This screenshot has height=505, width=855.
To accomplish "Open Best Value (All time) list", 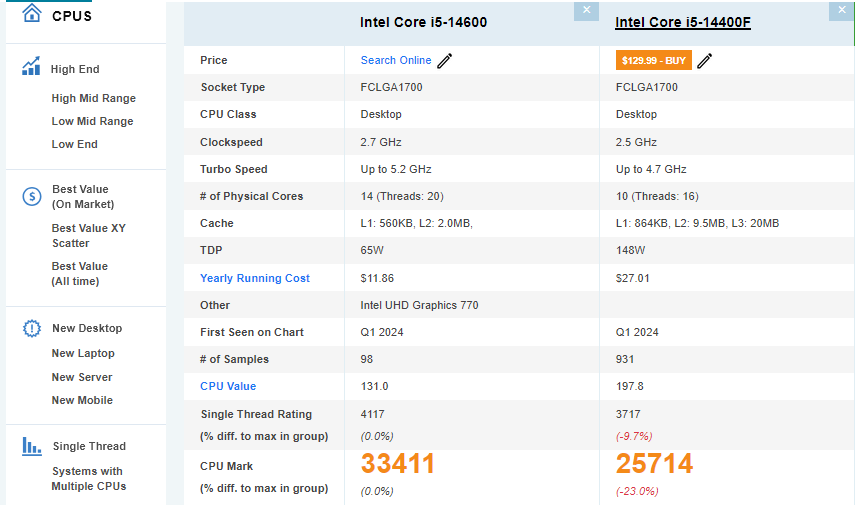I will 80,274.
